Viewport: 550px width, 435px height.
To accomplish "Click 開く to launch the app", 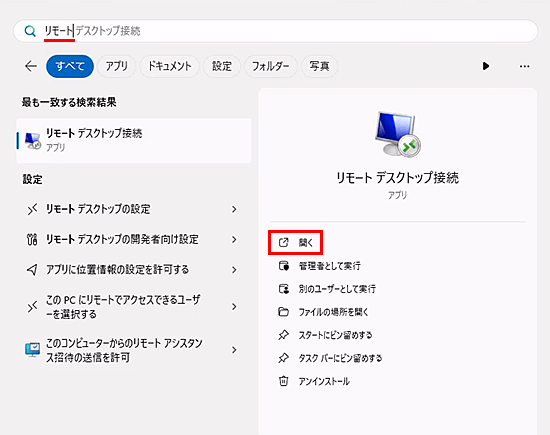I will point(295,242).
